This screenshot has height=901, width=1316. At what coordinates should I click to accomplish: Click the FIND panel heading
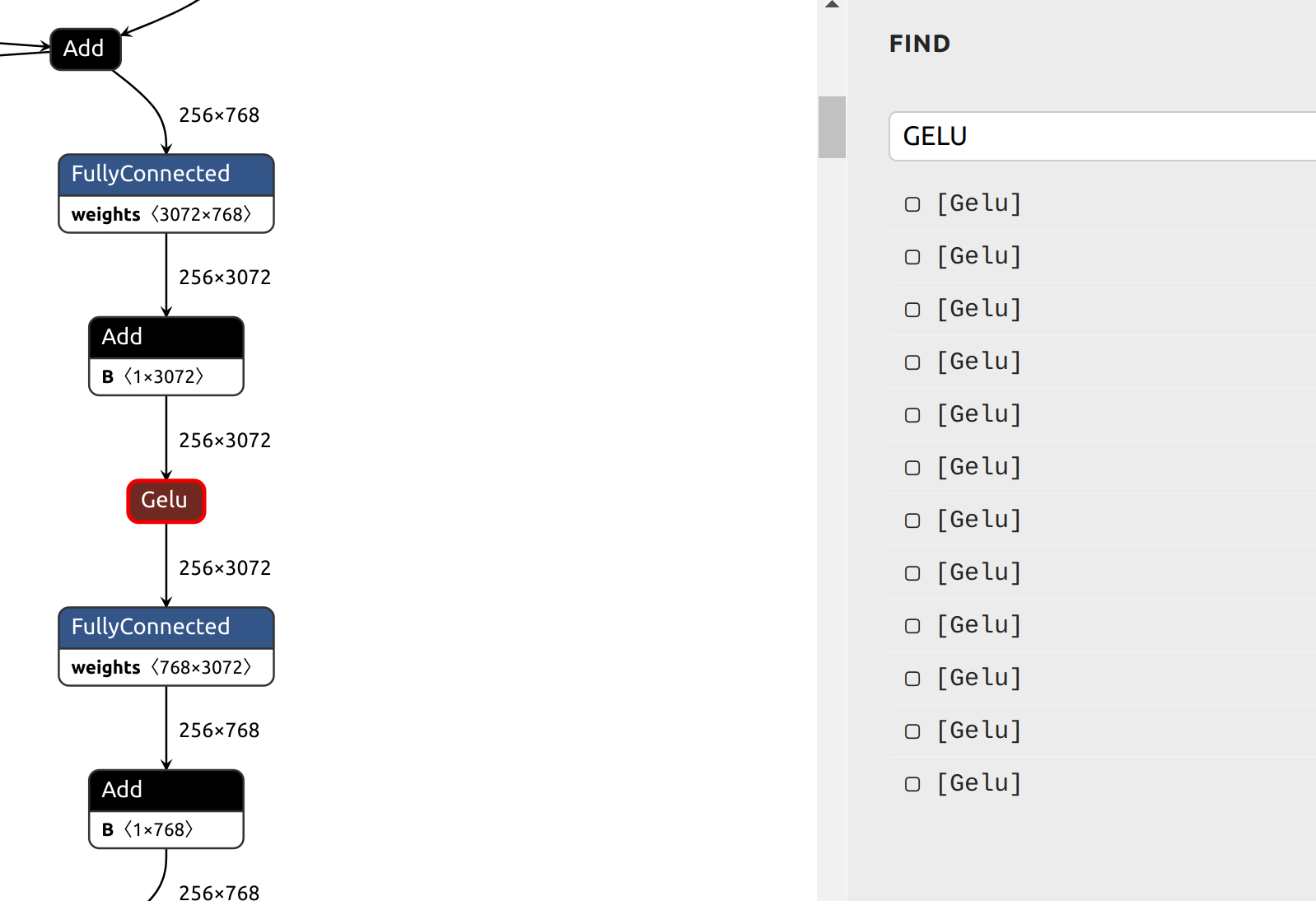coord(919,44)
